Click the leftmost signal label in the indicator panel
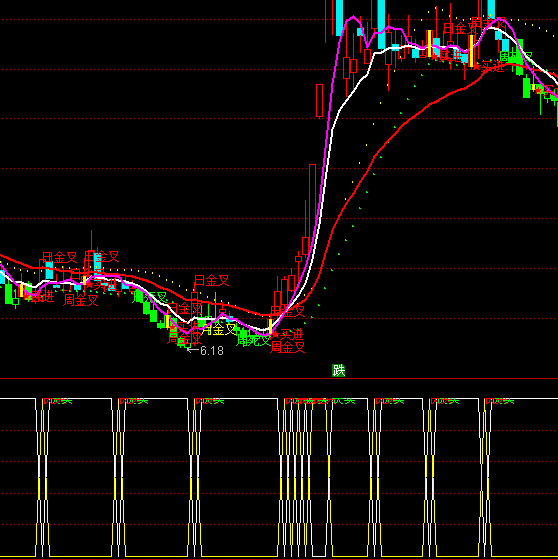 (x=58, y=401)
